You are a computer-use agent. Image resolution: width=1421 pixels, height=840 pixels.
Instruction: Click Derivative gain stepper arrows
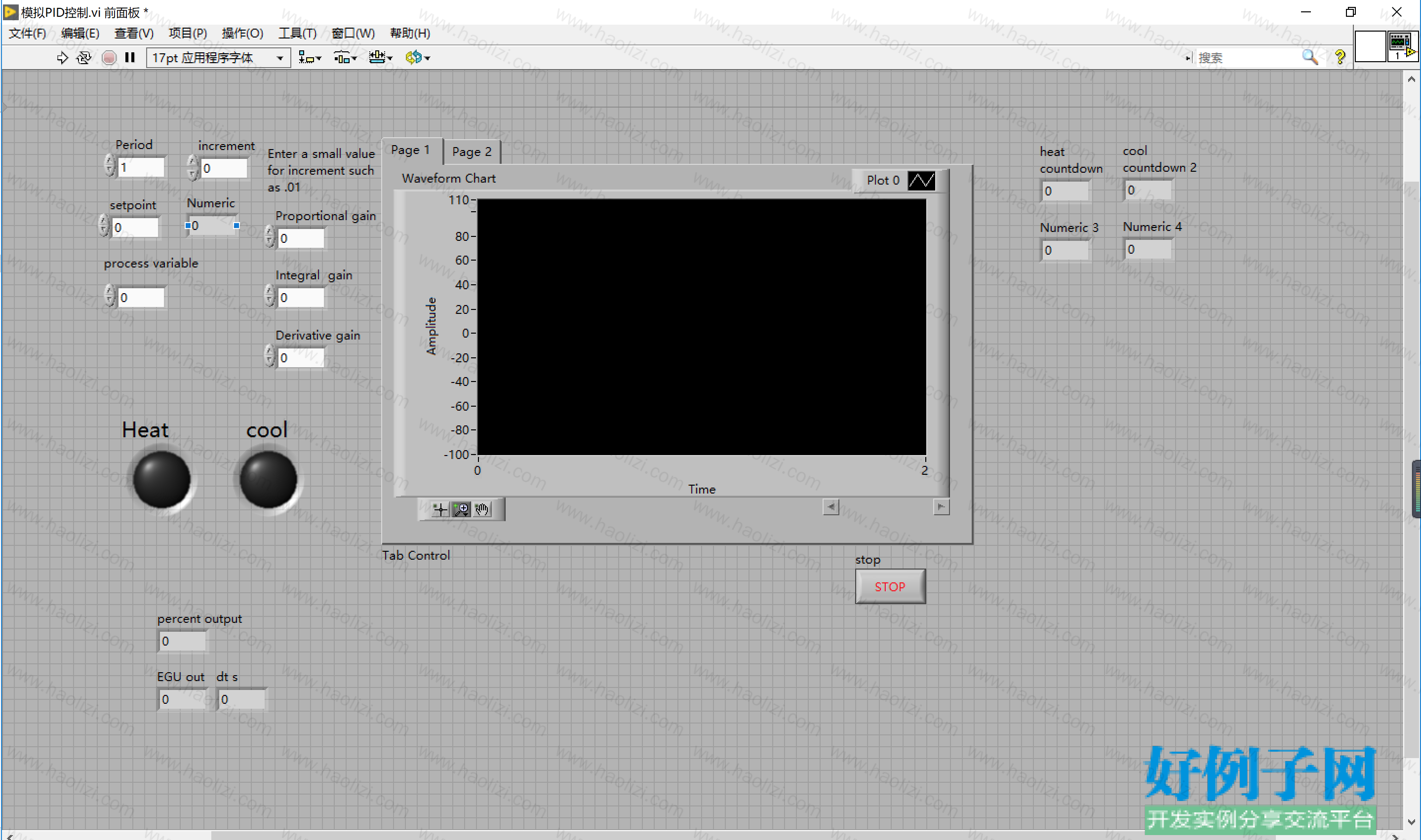270,355
